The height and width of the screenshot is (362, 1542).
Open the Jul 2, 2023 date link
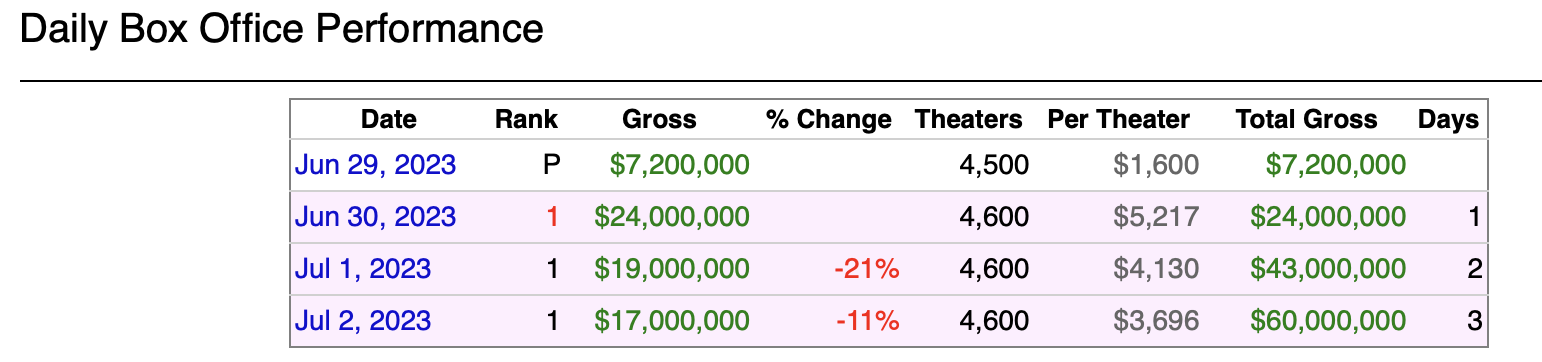[363, 320]
